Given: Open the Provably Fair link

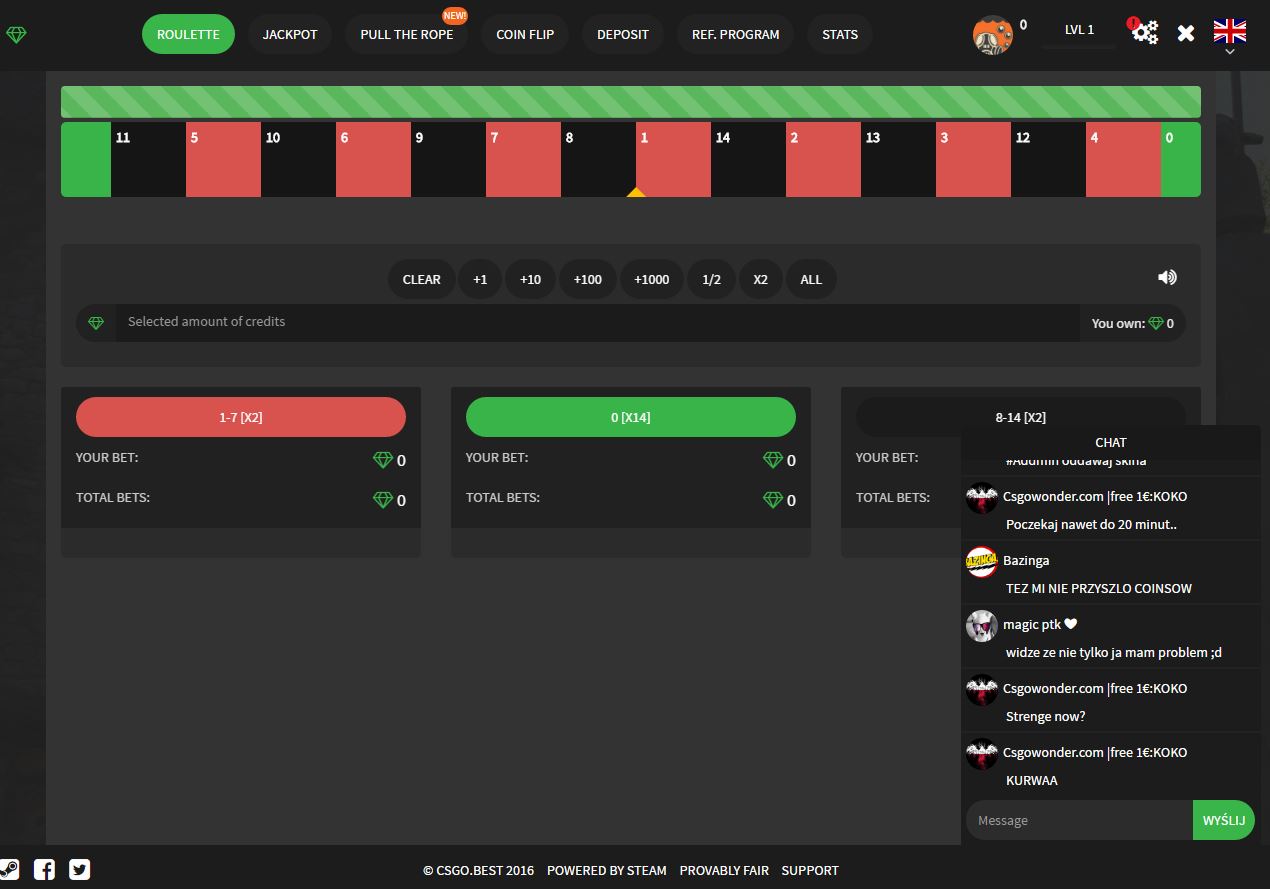Looking at the screenshot, I should [x=724, y=870].
